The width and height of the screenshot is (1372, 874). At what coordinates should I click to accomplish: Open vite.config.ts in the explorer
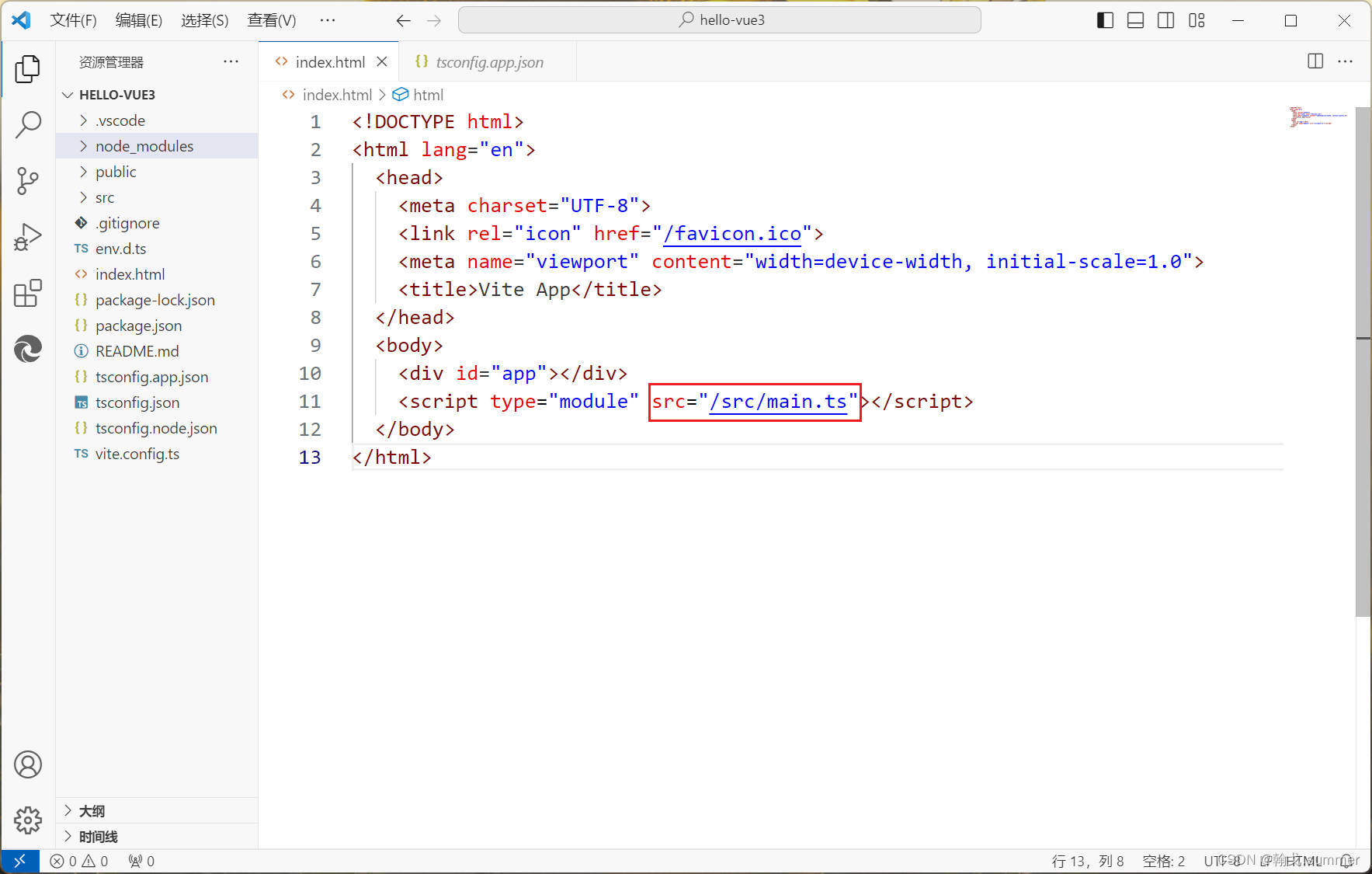(x=137, y=454)
